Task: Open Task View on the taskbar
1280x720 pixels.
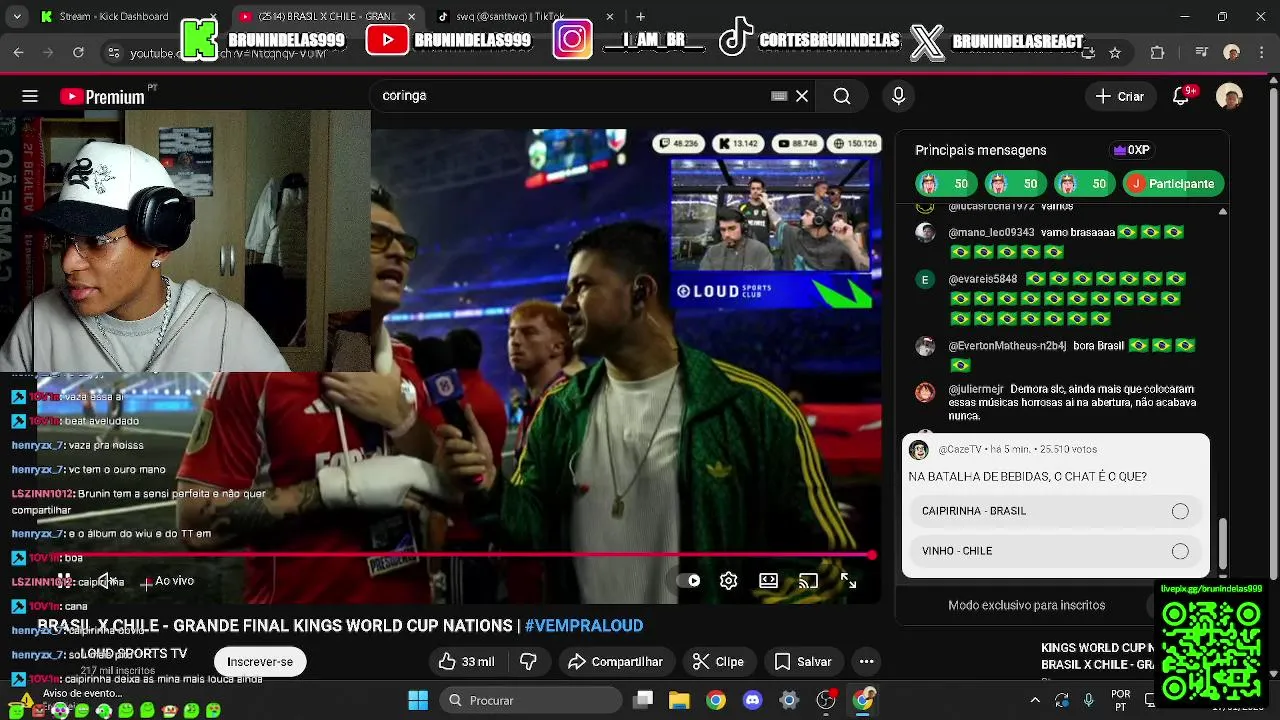Action: [x=643, y=700]
